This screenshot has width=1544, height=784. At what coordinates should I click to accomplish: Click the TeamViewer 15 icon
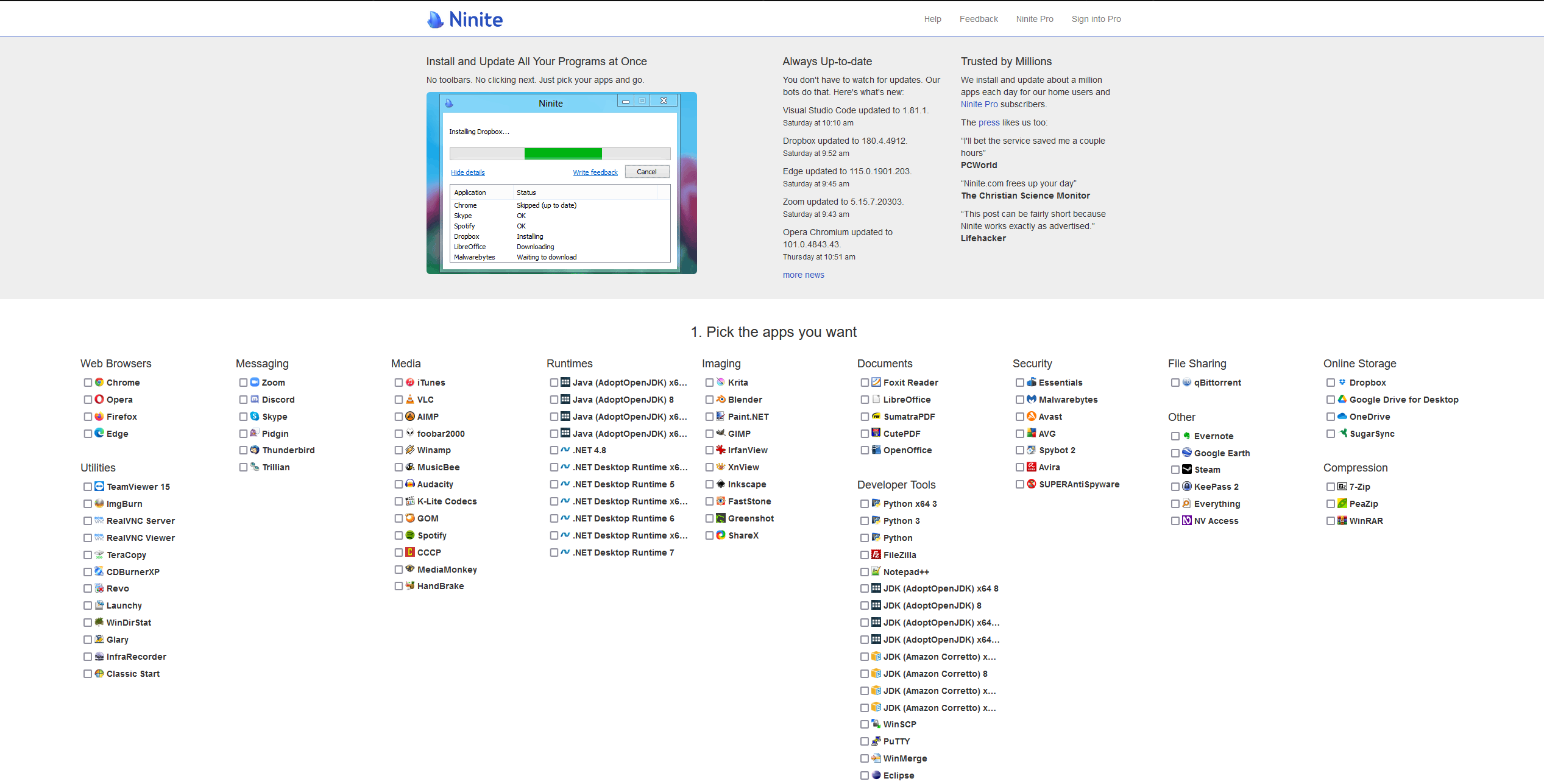99,487
